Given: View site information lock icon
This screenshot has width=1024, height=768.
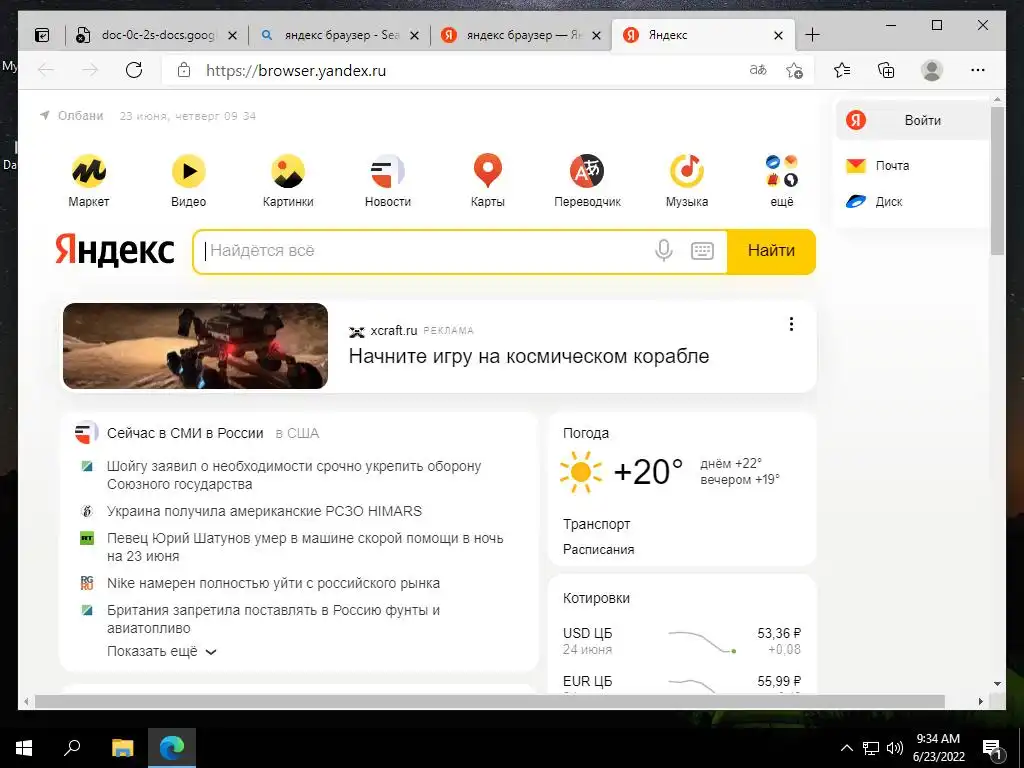Looking at the screenshot, I should click(x=184, y=70).
